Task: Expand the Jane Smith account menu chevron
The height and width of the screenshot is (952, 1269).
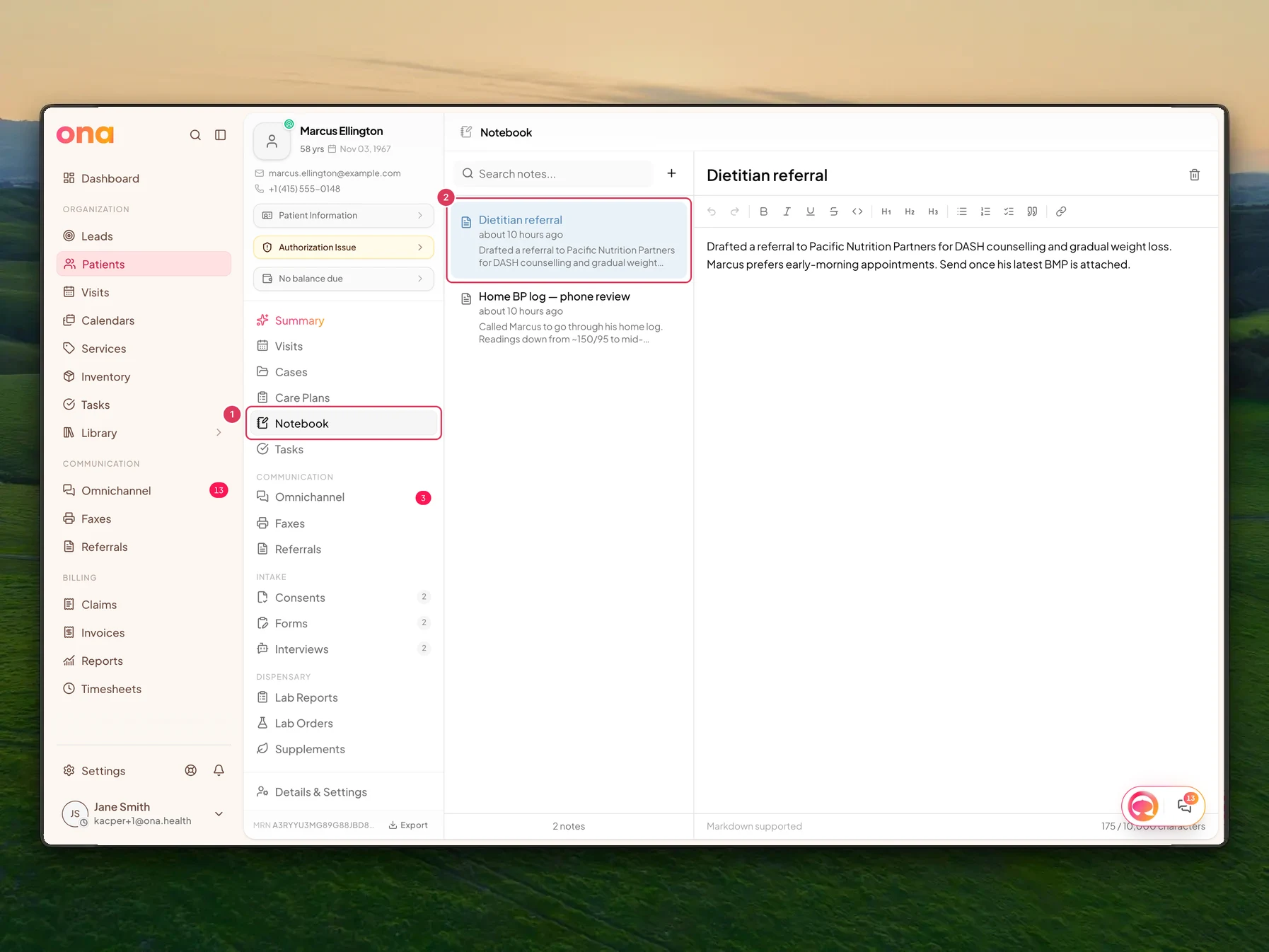Action: (219, 814)
